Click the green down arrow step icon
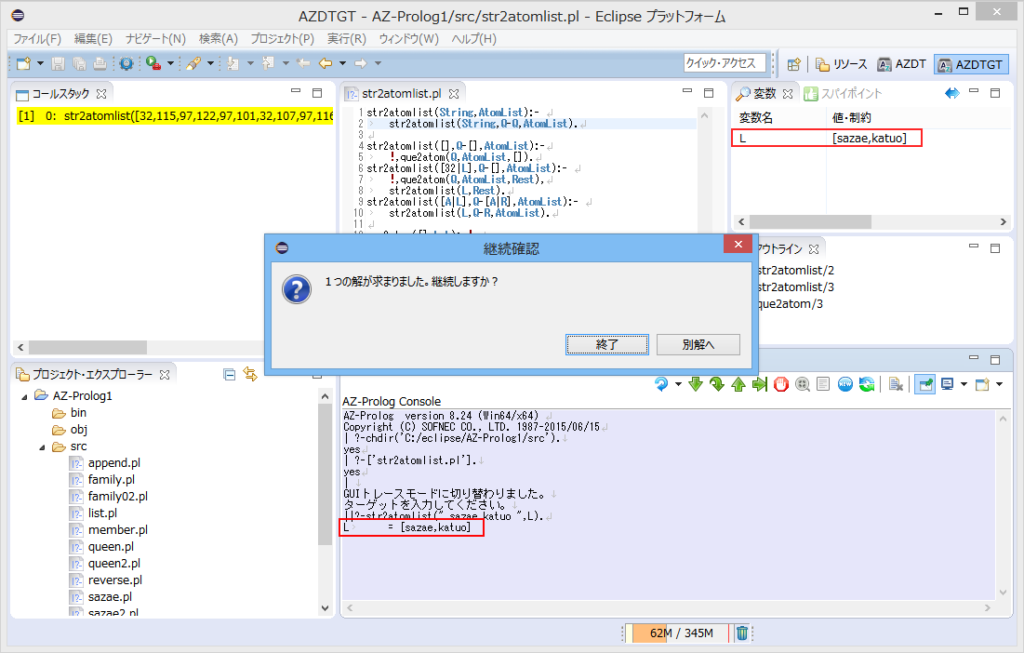 coord(697,385)
